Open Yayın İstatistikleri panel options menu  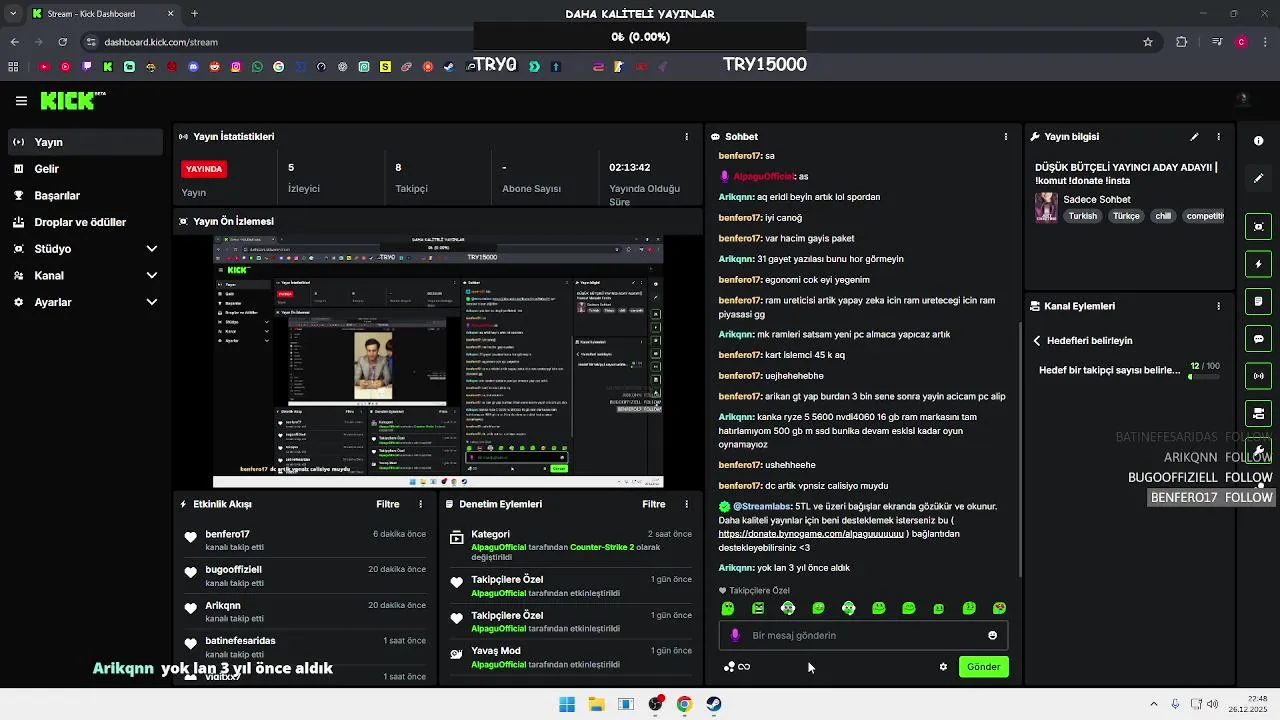(686, 136)
